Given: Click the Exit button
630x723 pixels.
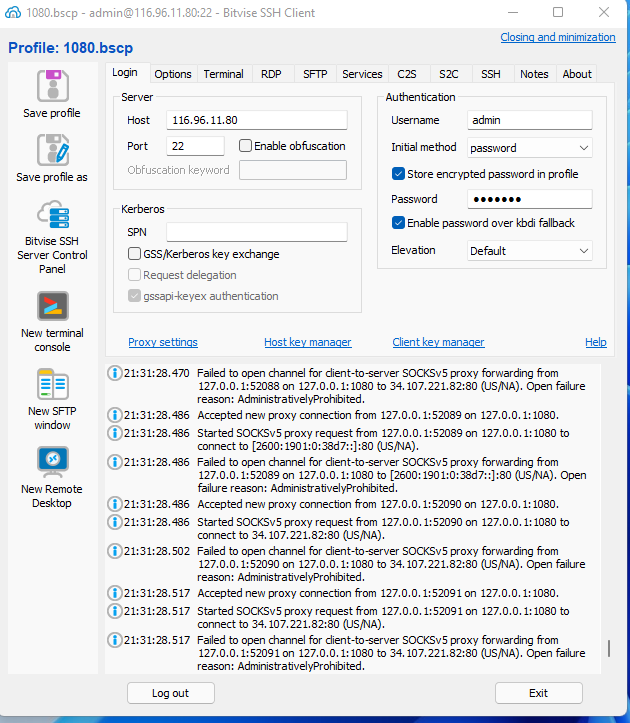Looking at the screenshot, I should point(538,693).
